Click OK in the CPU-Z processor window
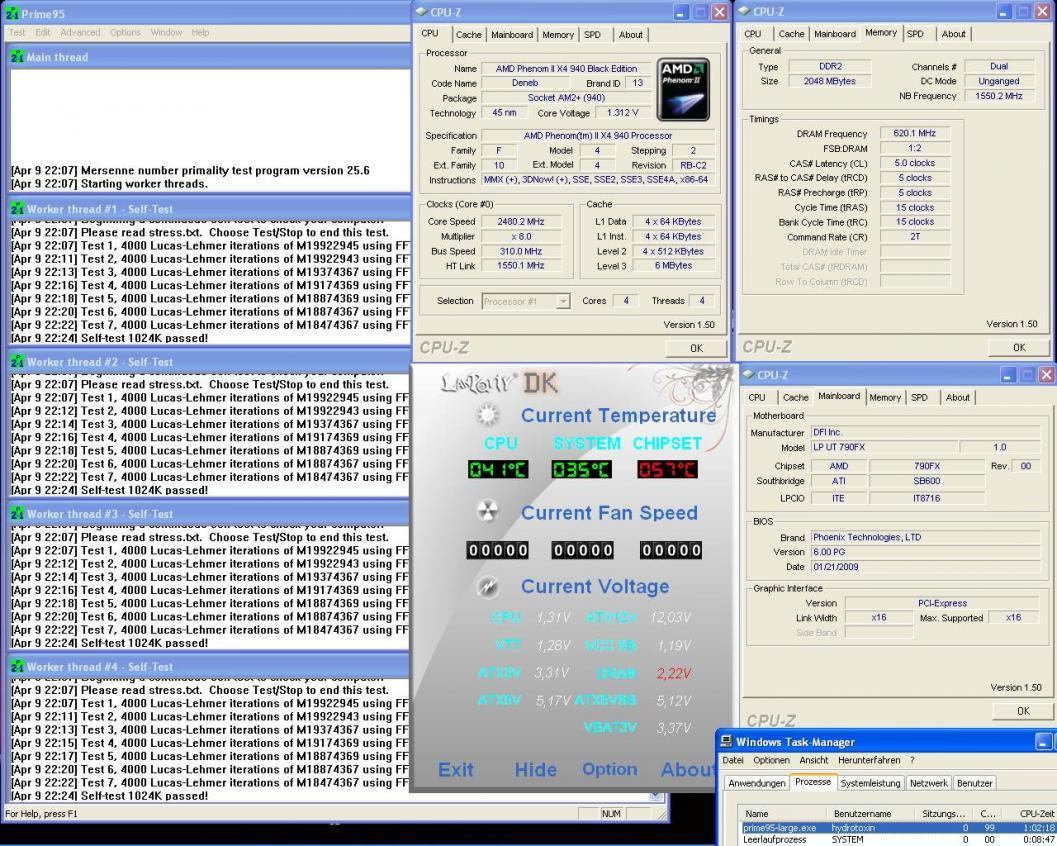 [696, 348]
